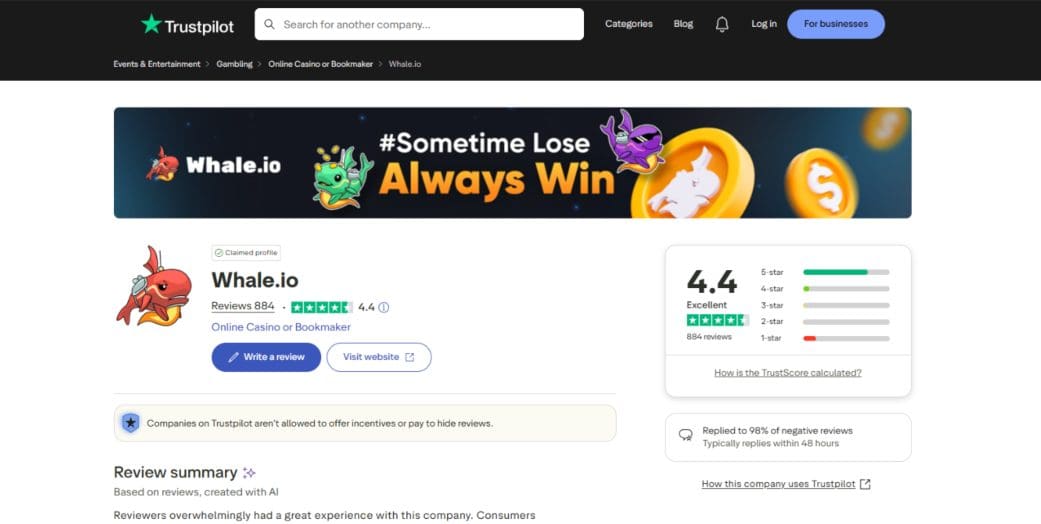Open the Categories menu
This screenshot has height=524, width=1041.
click(628, 24)
